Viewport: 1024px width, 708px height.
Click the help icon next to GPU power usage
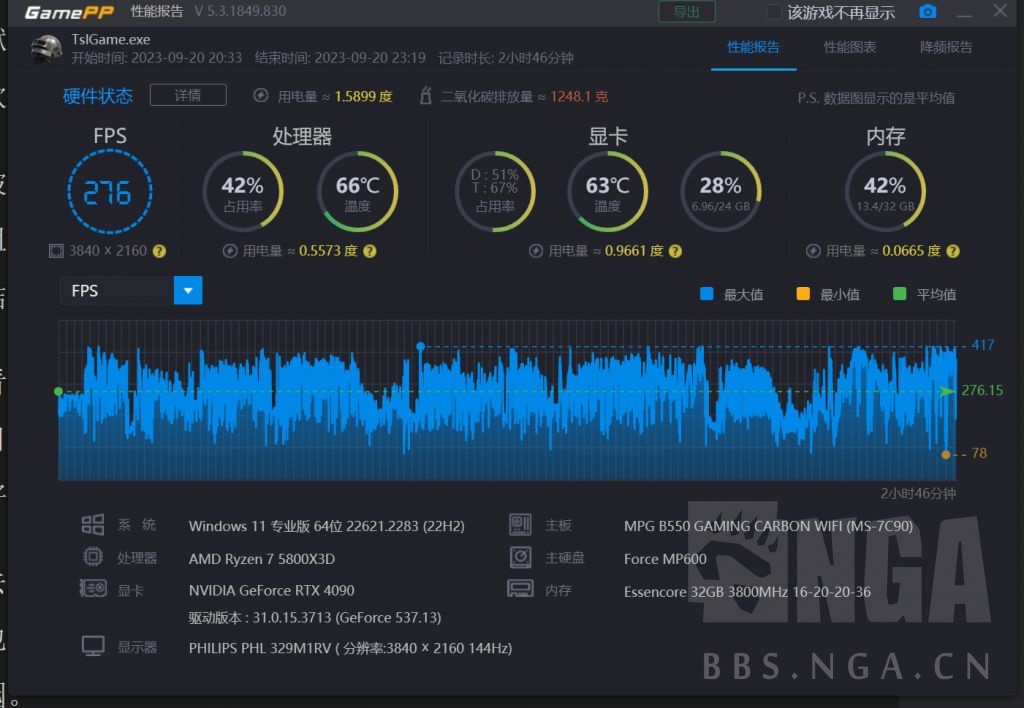pyautogui.click(x=675, y=251)
